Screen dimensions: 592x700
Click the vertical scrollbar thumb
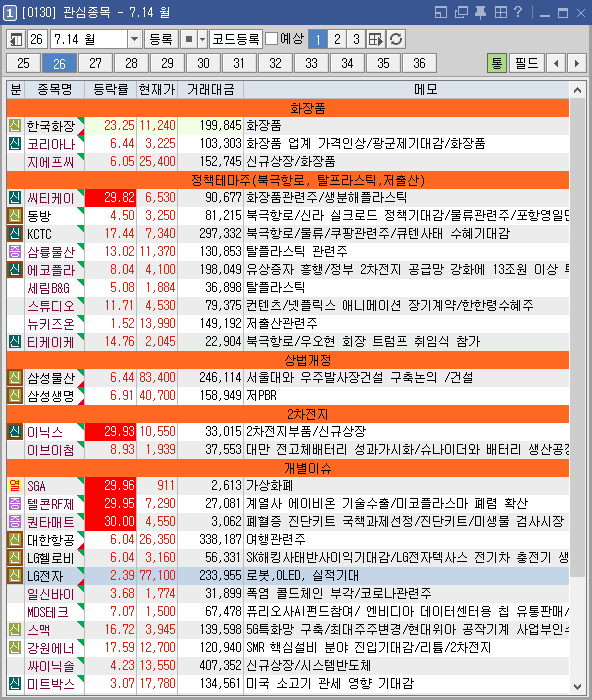tap(577, 337)
